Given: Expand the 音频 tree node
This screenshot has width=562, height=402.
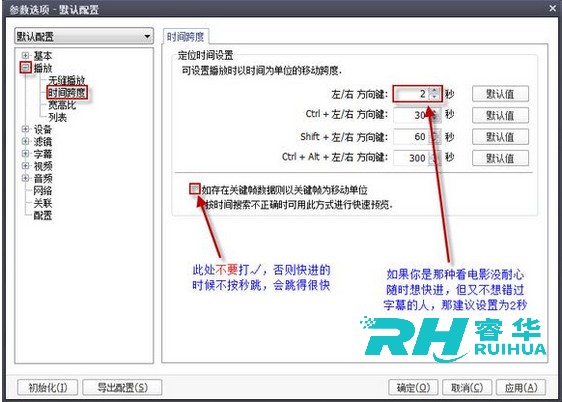Looking at the screenshot, I should 25,178.
